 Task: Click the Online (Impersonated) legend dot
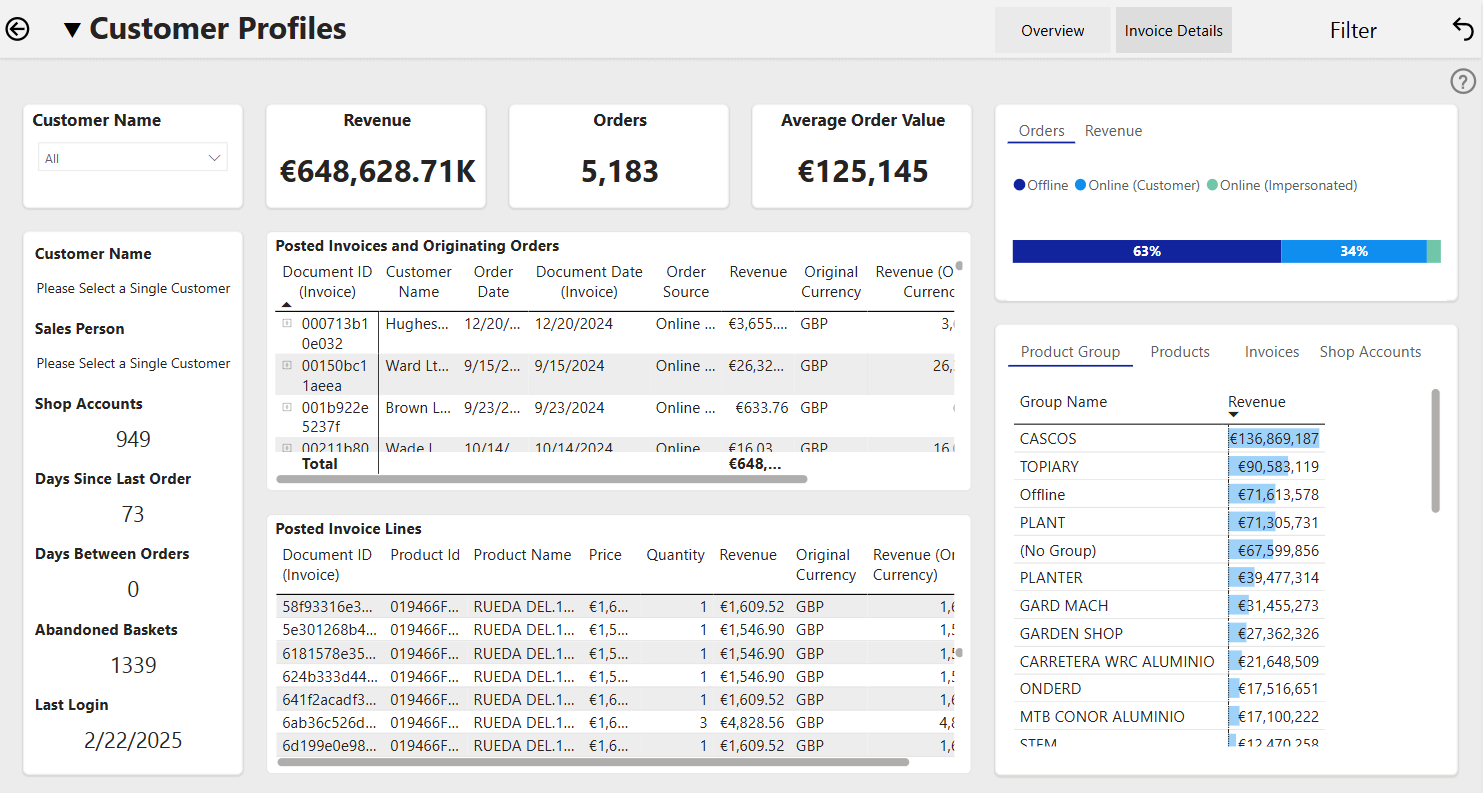pyautogui.click(x=1212, y=185)
